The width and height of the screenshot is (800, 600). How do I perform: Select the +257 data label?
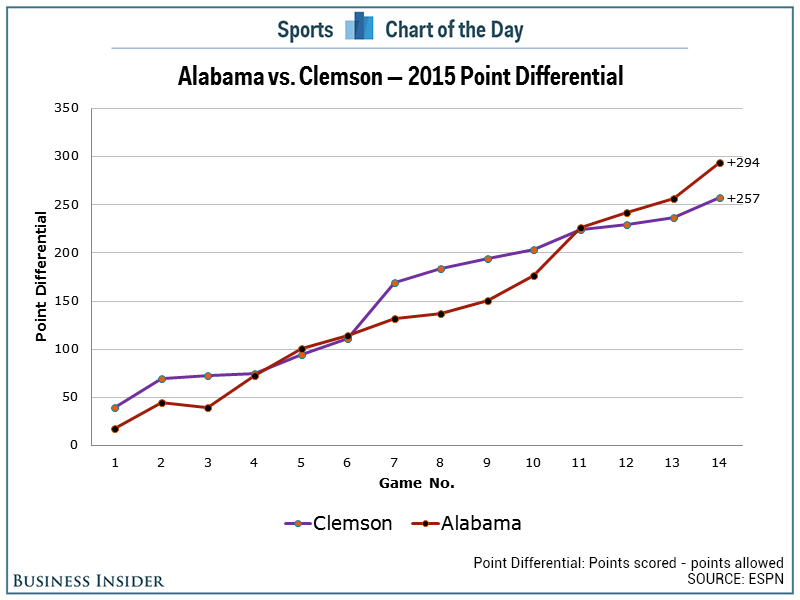coord(744,199)
